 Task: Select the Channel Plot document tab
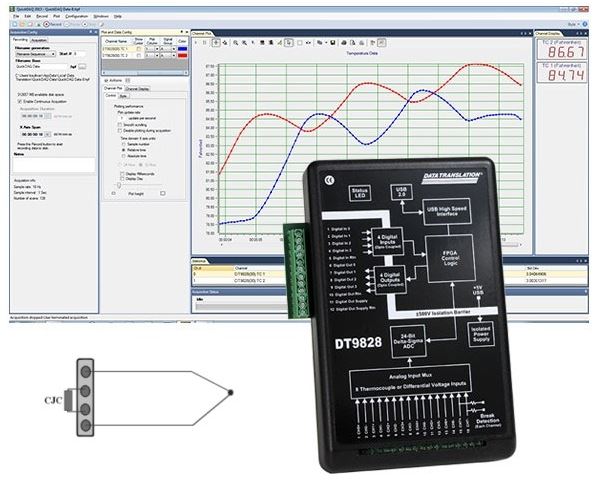[201, 34]
